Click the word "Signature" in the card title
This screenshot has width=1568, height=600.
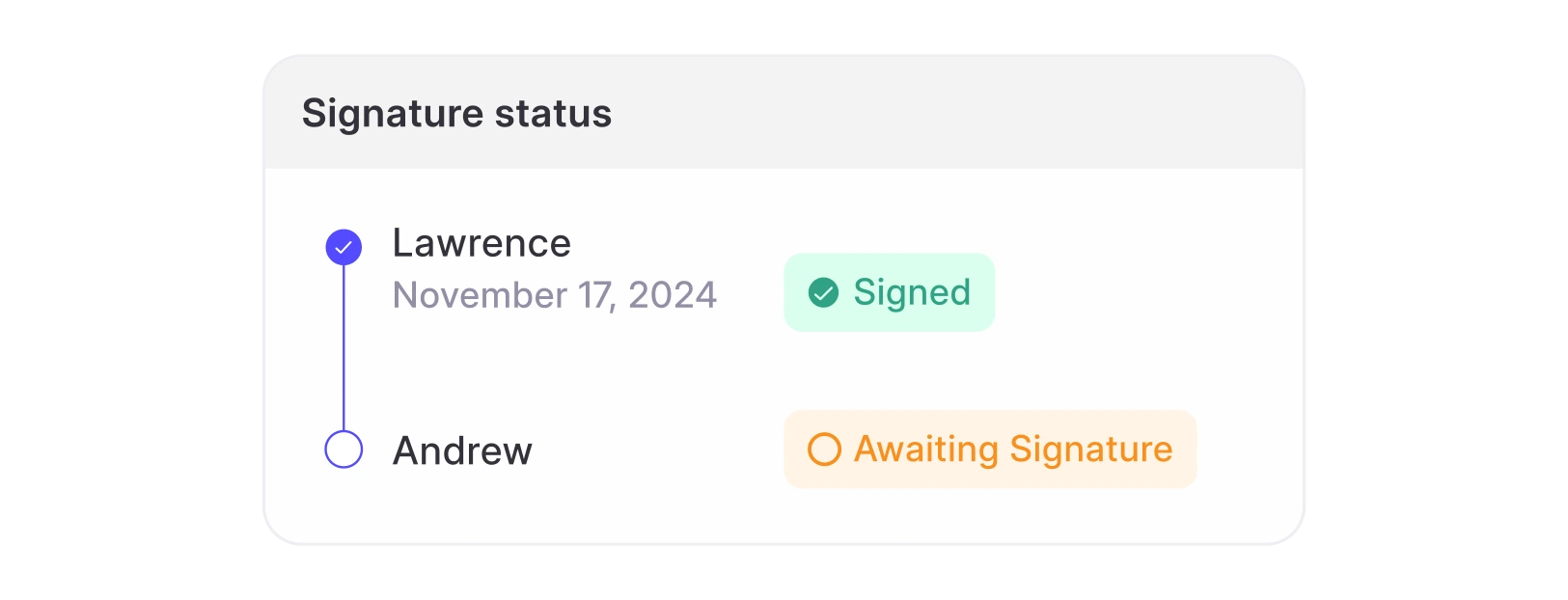click(392, 114)
